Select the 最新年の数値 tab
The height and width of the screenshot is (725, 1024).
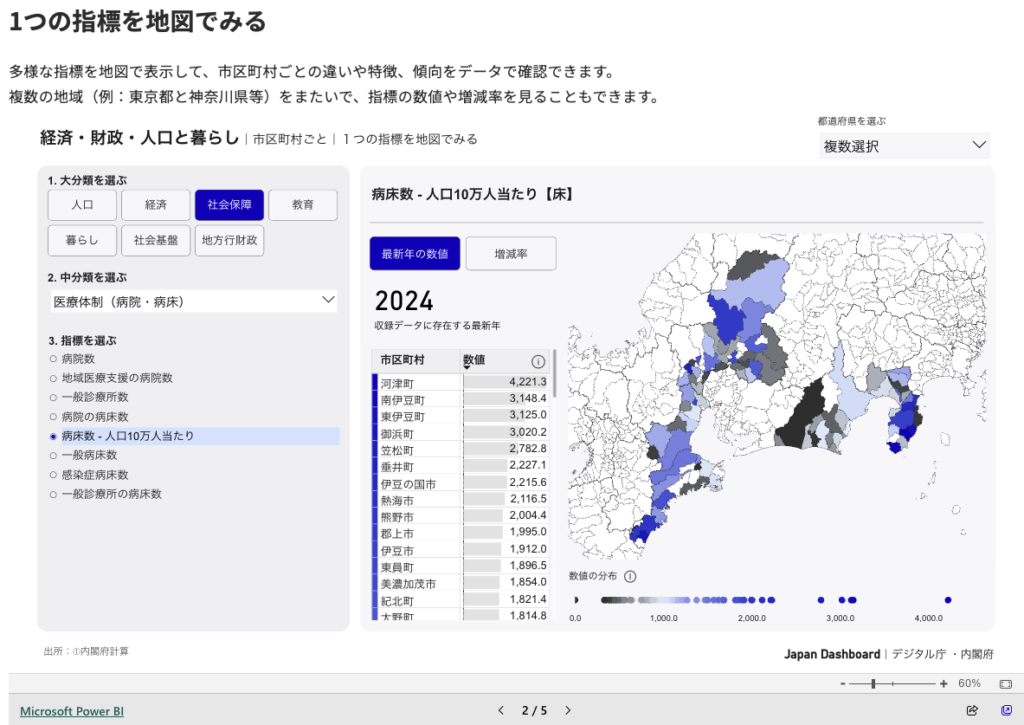(415, 254)
